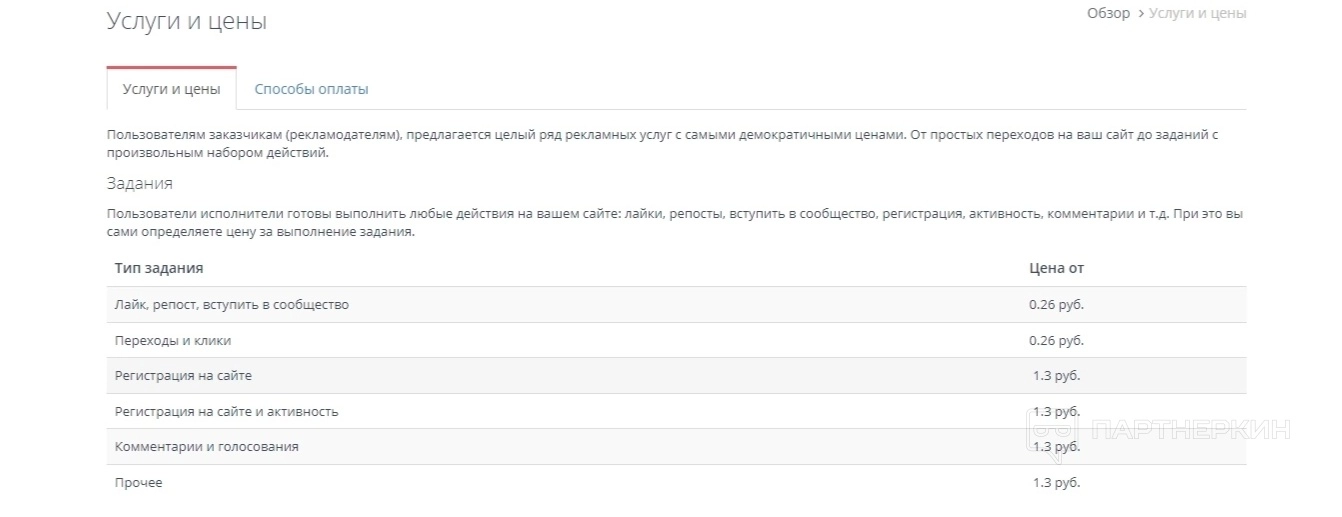Select the Регистрация на сайте и активность row
Screen dimensions: 1342x517
[x=227, y=411]
